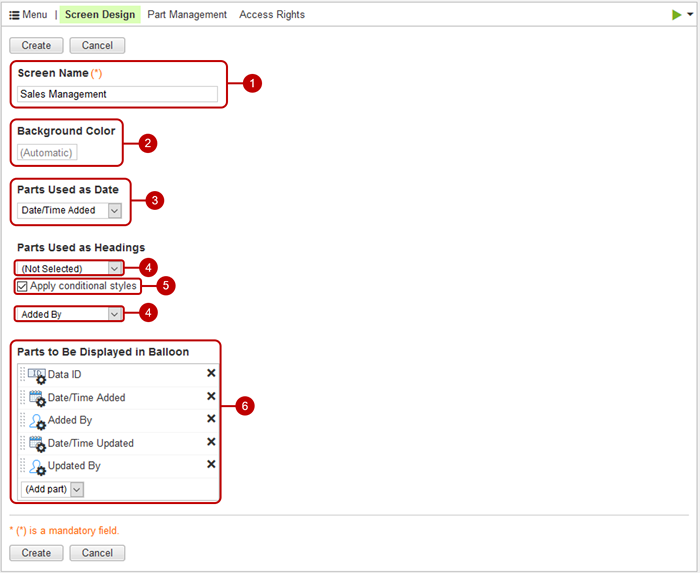Grab the drag handle of Added By row

point(23,420)
